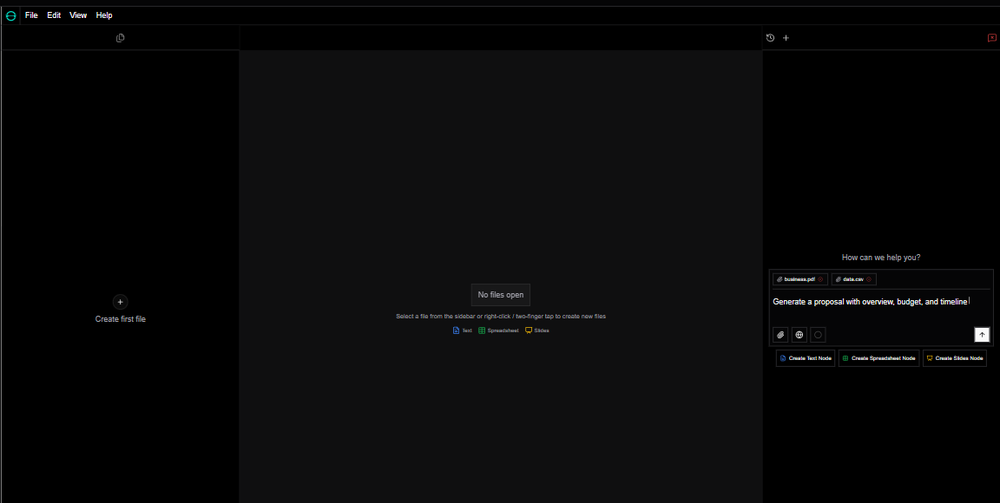Open the Help menu

[x=104, y=15]
